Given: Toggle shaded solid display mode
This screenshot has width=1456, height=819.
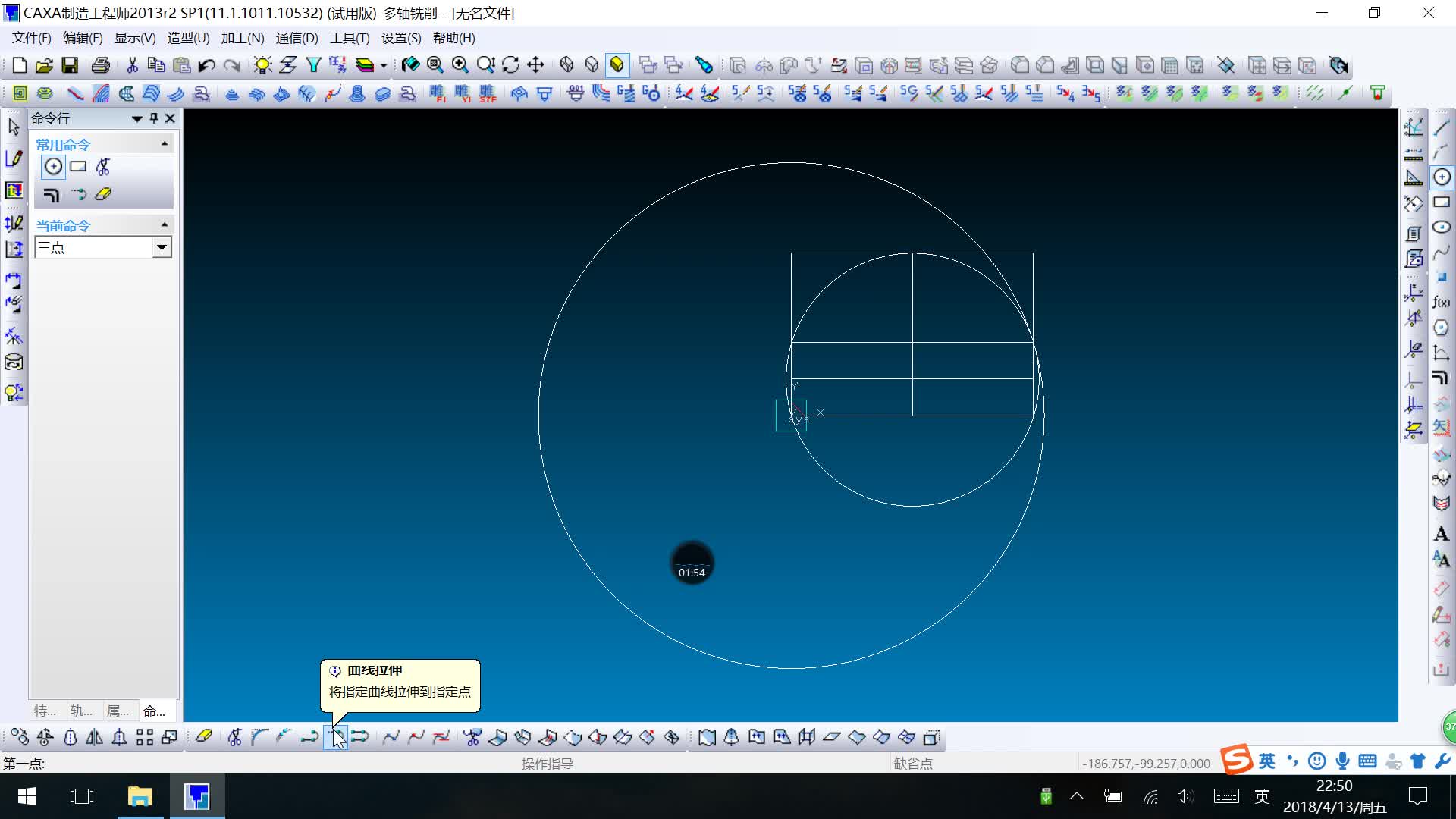Looking at the screenshot, I should [617, 65].
